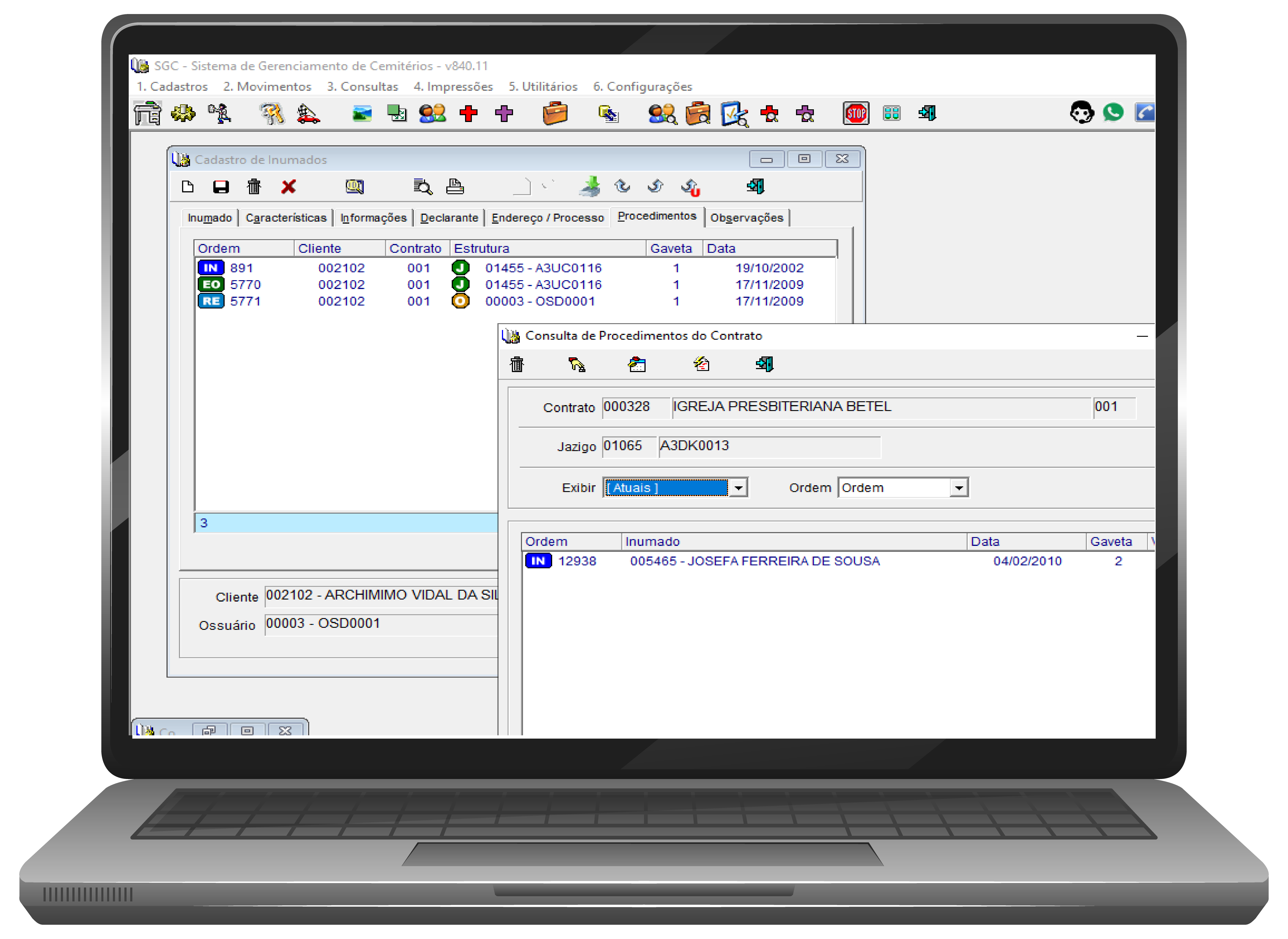Open the keys icon in main toolbar
This screenshot has width=1288, height=939.
[x=272, y=113]
